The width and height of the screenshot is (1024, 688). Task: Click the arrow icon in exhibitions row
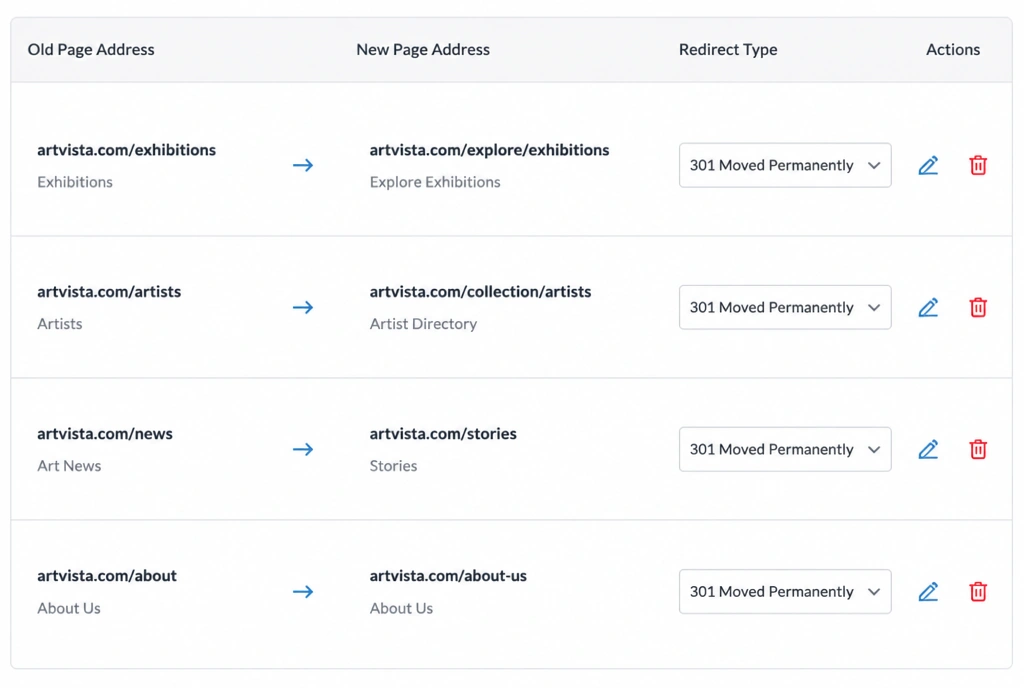click(303, 165)
